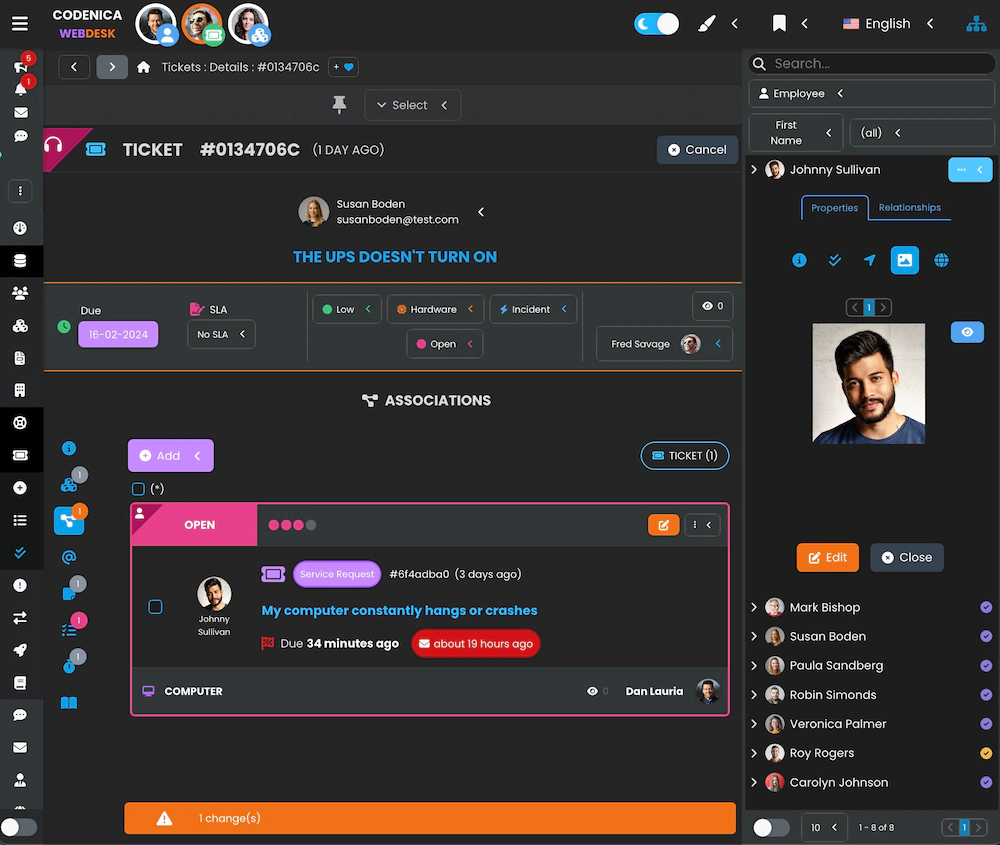Select the image tab icon in Johnny Sullivan's properties
This screenshot has height=845, width=1000.
(904, 260)
